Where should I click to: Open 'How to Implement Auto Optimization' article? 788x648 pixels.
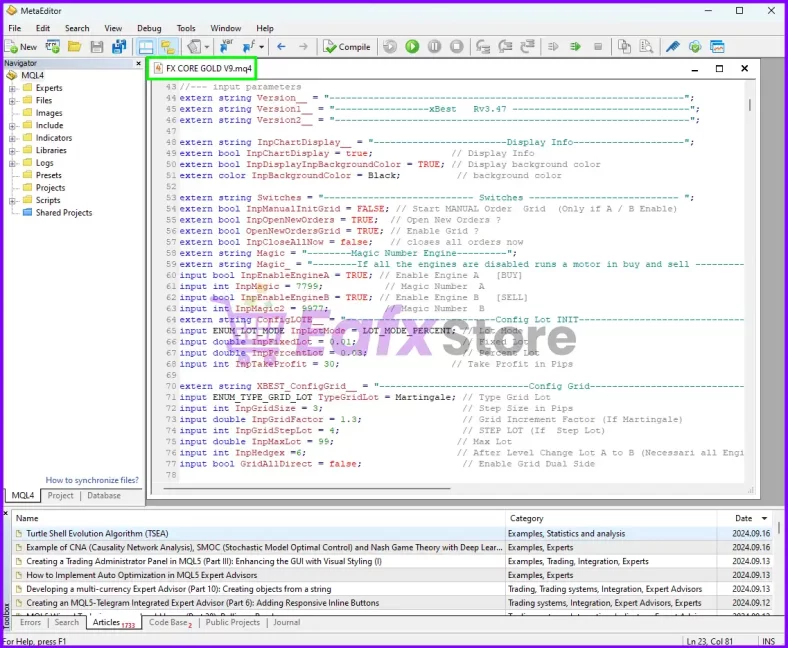coord(141,575)
